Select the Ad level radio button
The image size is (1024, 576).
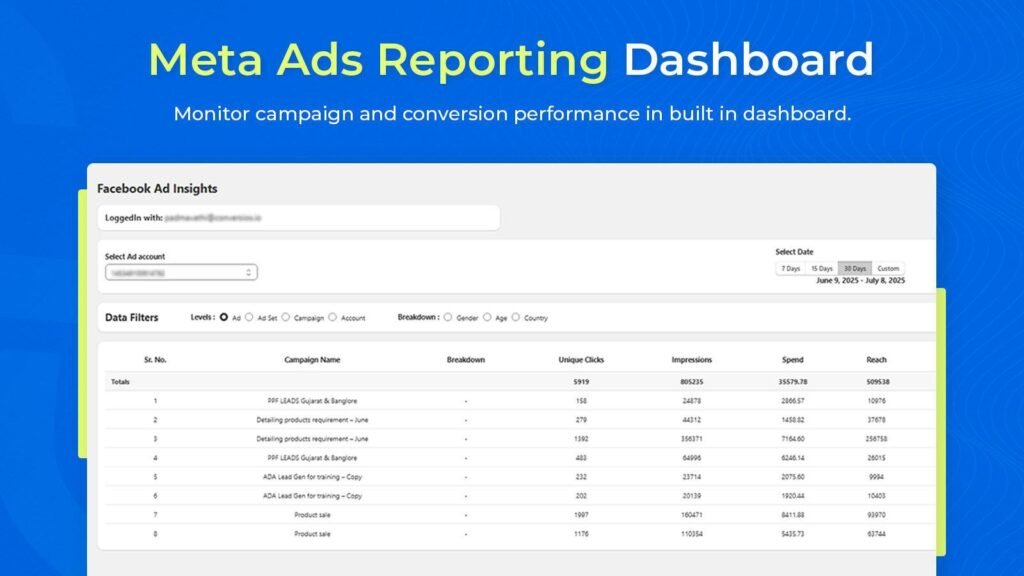click(223, 317)
